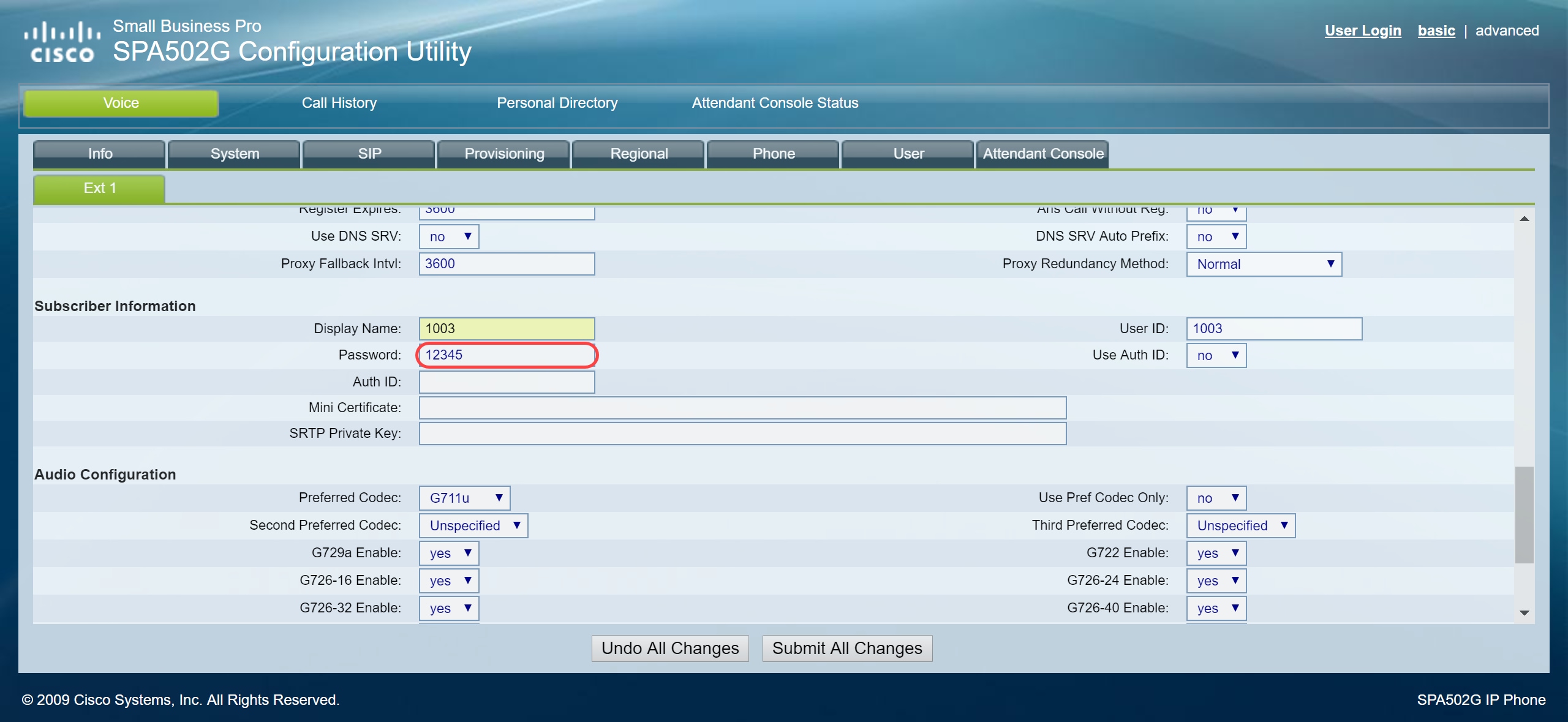Toggle the Use Pref Codec Only selector
The height and width of the screenshot is (722, 1568).
coord(1216,498)
